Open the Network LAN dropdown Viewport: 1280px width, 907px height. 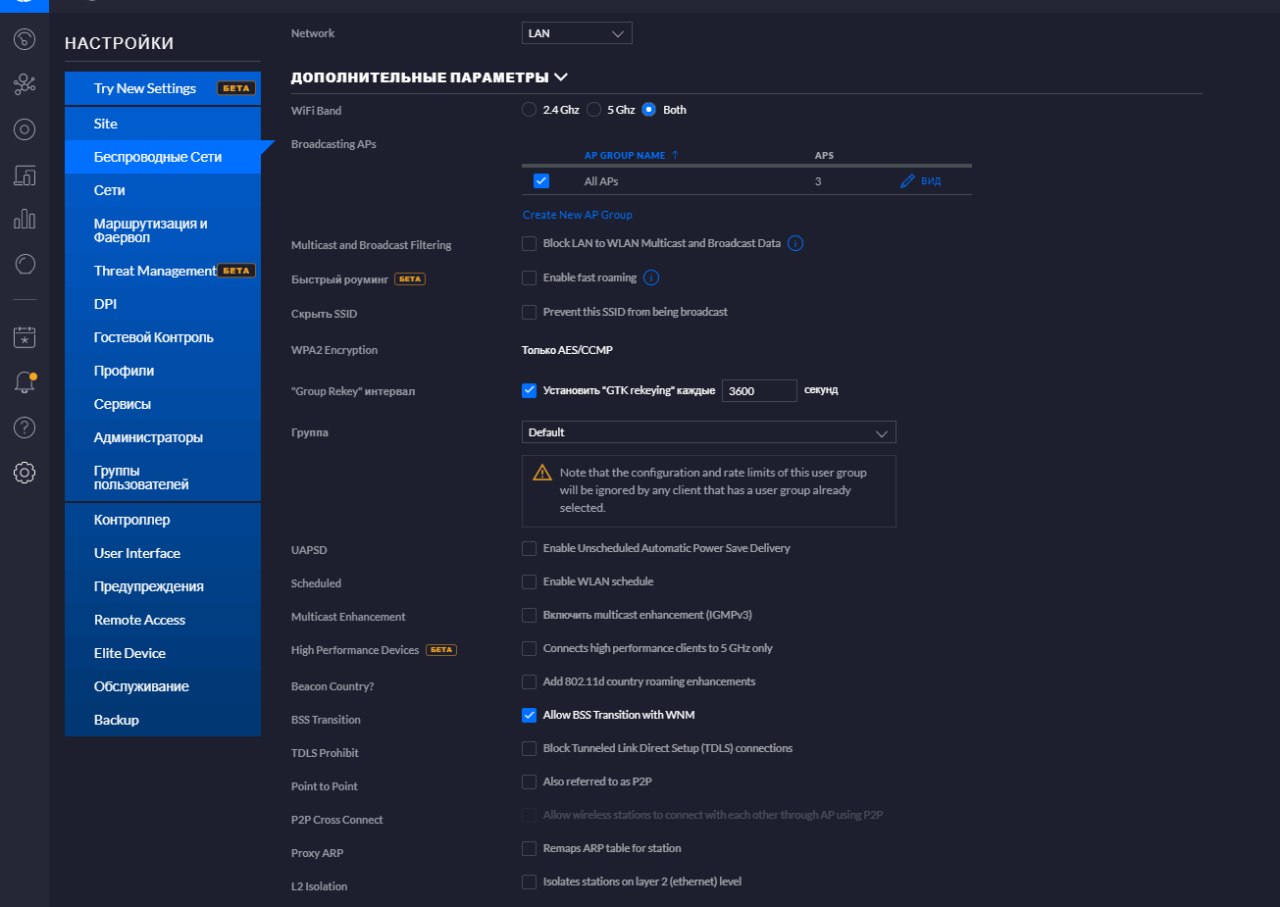coord(577,33)
